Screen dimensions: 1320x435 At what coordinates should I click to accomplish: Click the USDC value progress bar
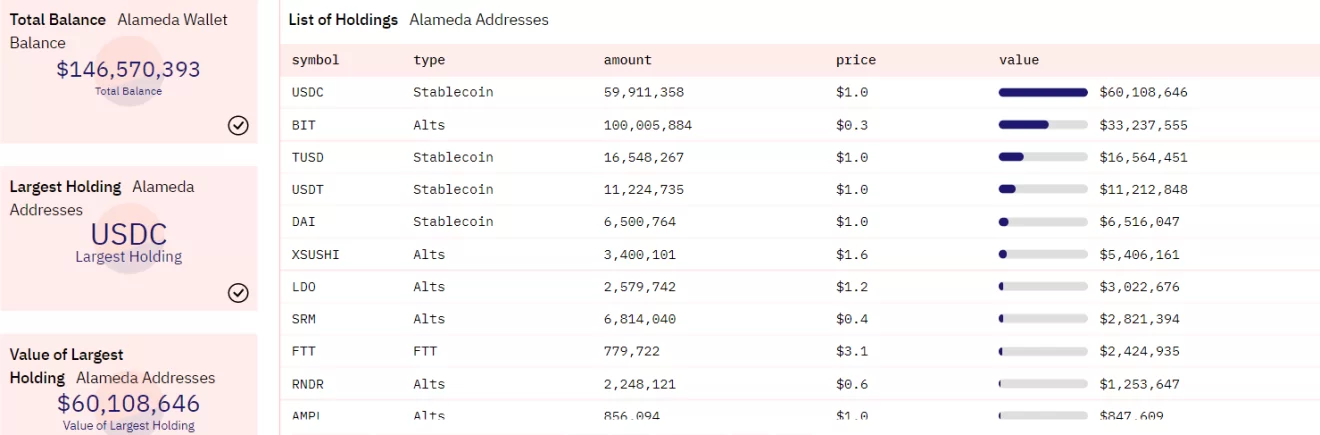pos(1043,92)
